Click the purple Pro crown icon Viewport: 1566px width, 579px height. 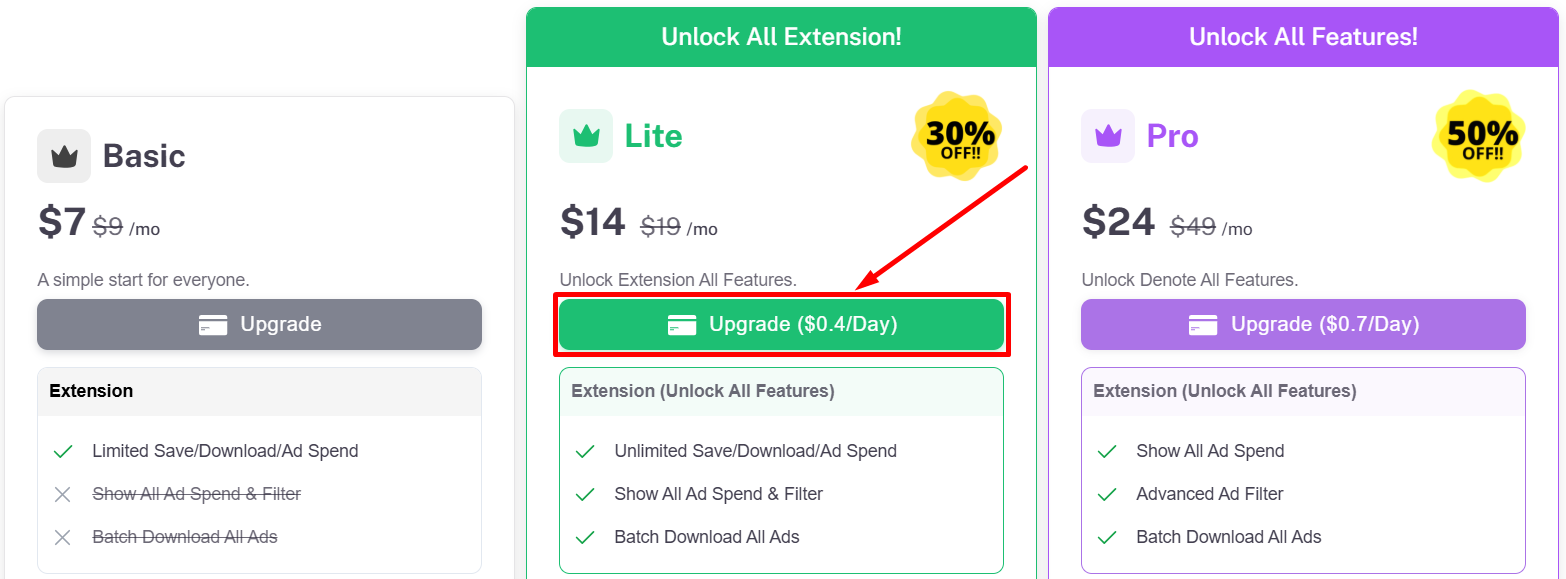(1107, 136)
